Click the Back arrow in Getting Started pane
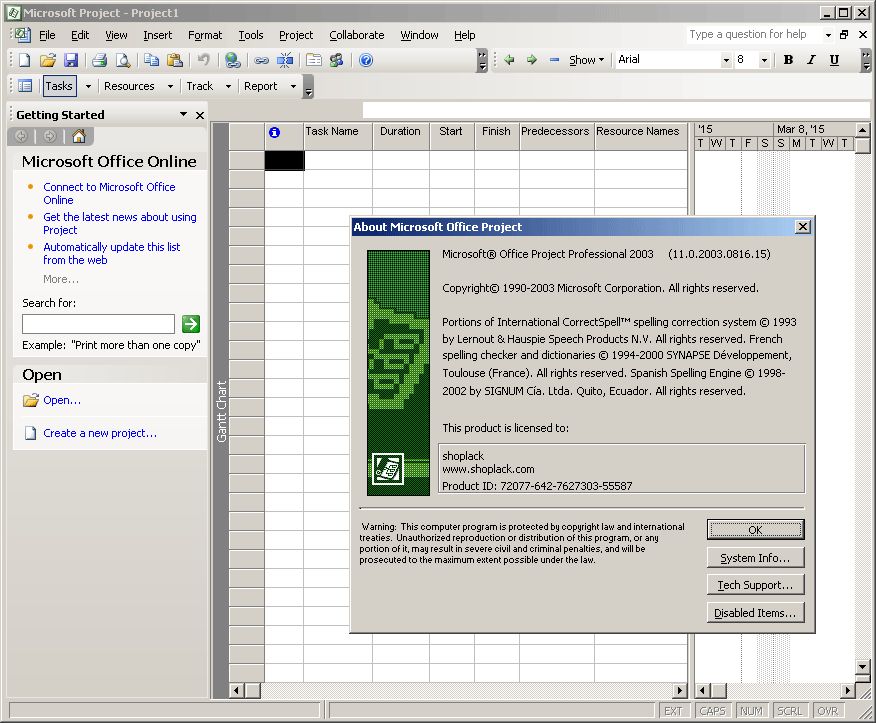 point(22,136)
